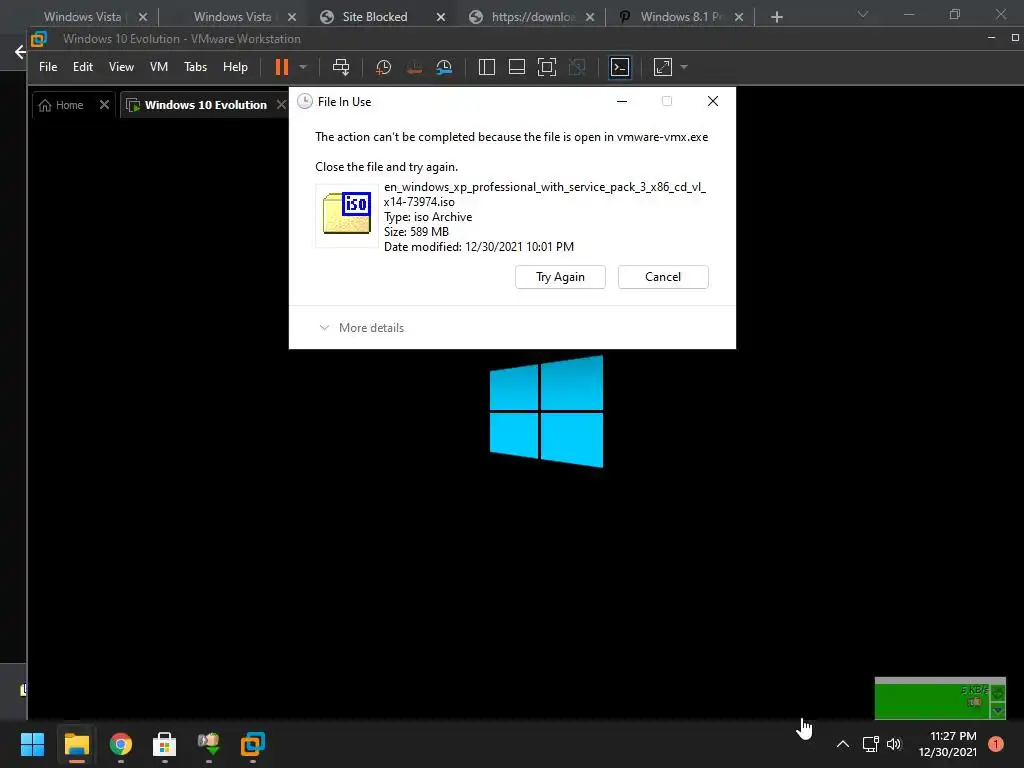
Task: Switch to the Site Blocked browser tab
Action: 374,17
